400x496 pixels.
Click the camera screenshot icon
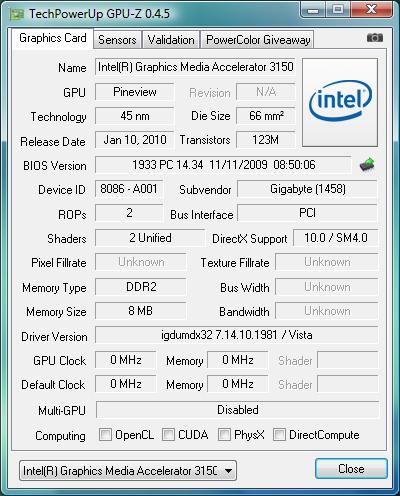tap(375, 38)
